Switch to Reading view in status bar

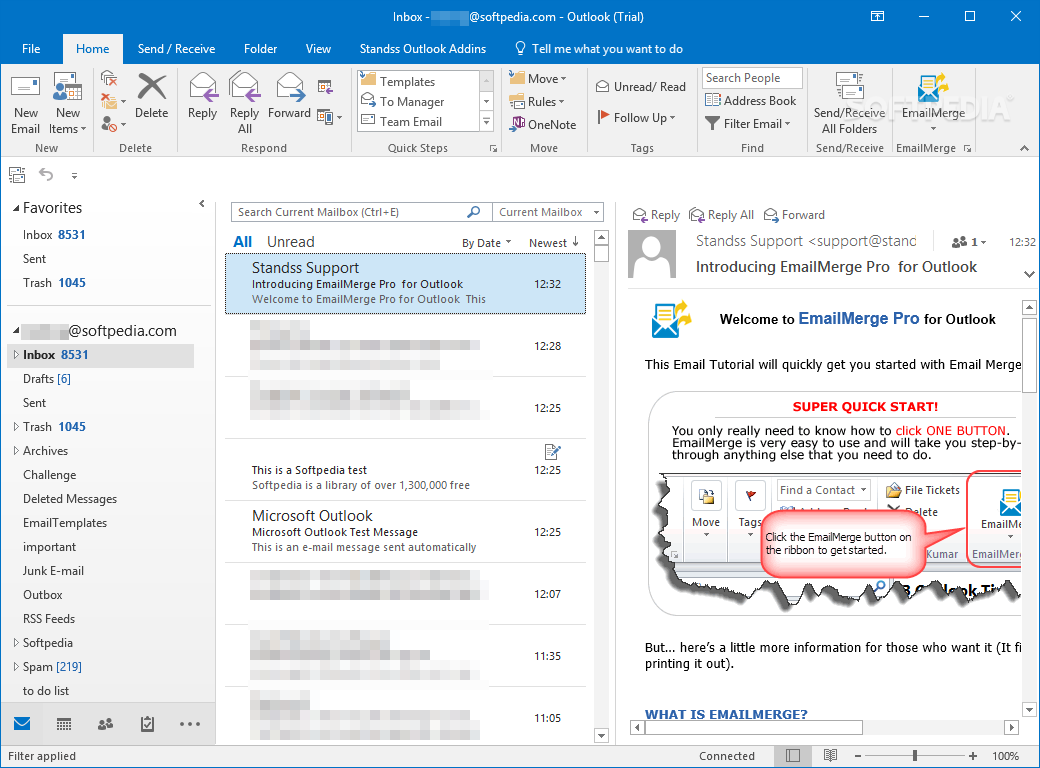tap(830, 755)
